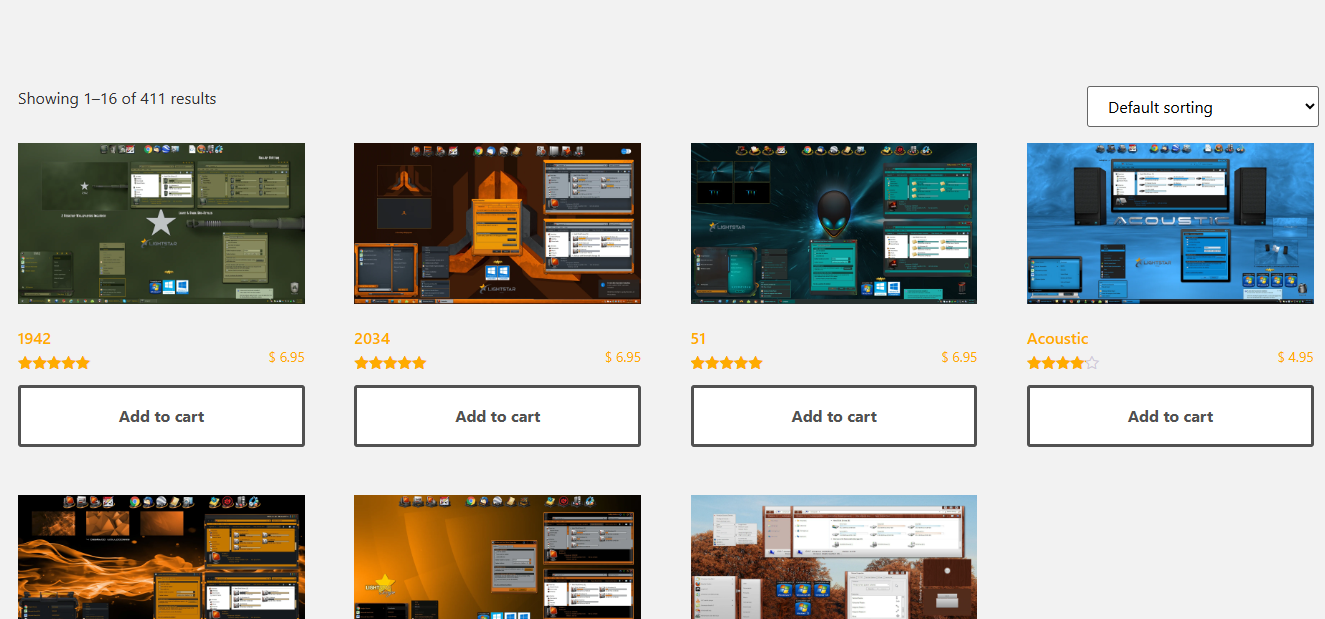The image size is (1325, 619).
Task: Open the Acoustic product title link
Action: pos(1057,338)
